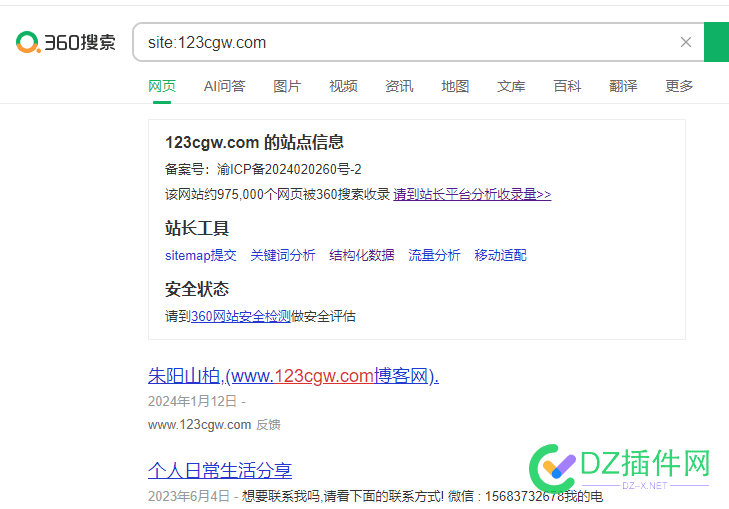This screenshot has width=729, height=509.
Task: Open the 结构化数据 link
Action: click(362, 255)
